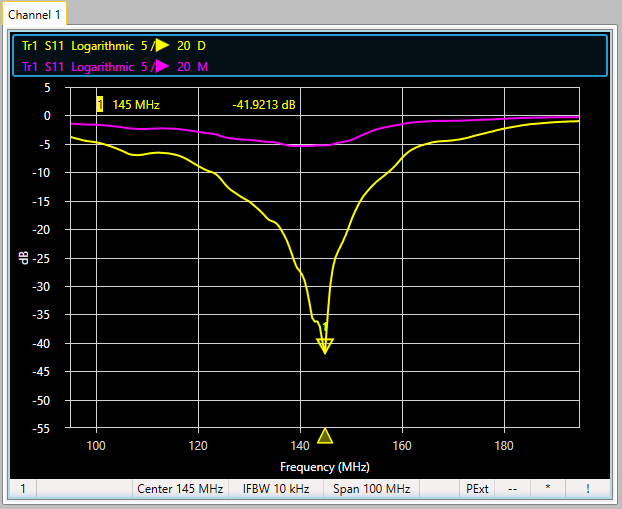
Task: Click the Frequency (MHz) axis label
Action: point(325,467)
